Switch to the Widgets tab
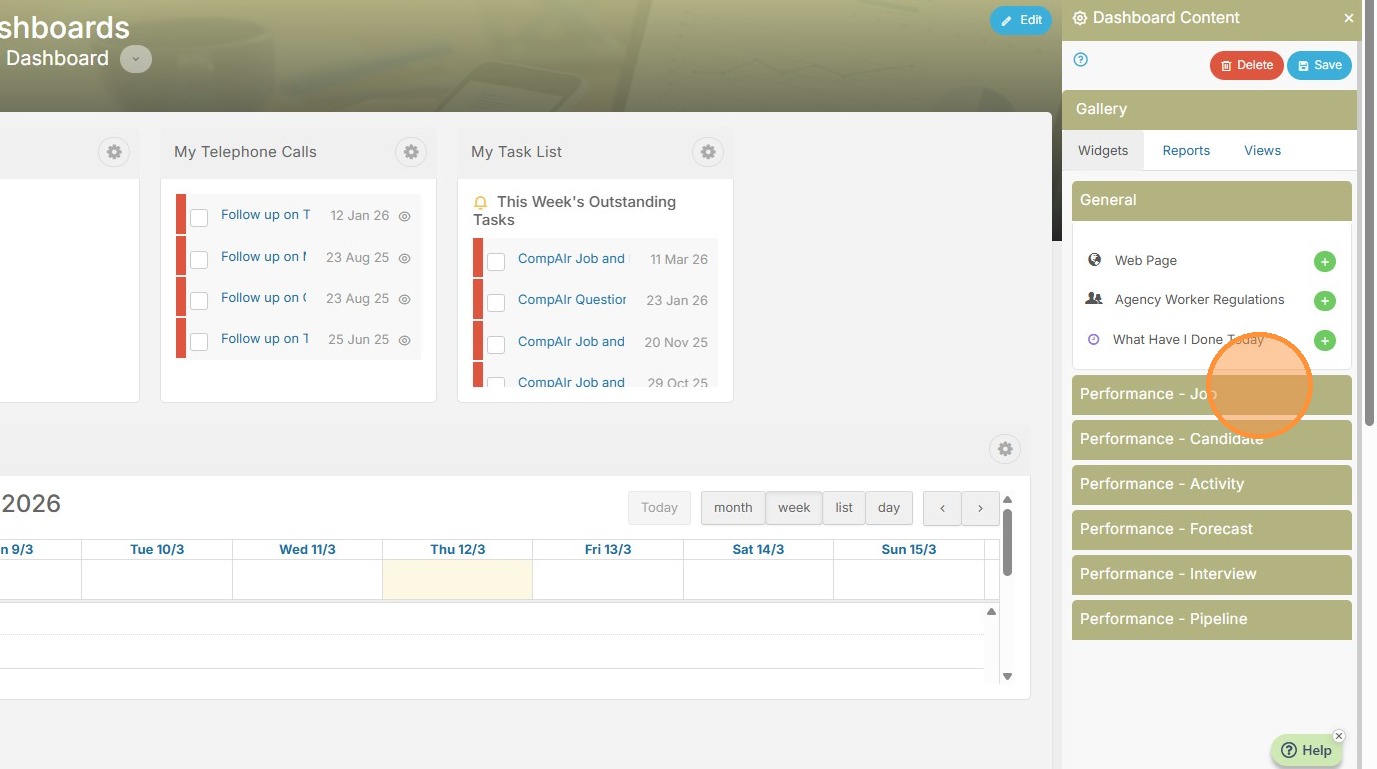 point(1103,151)
